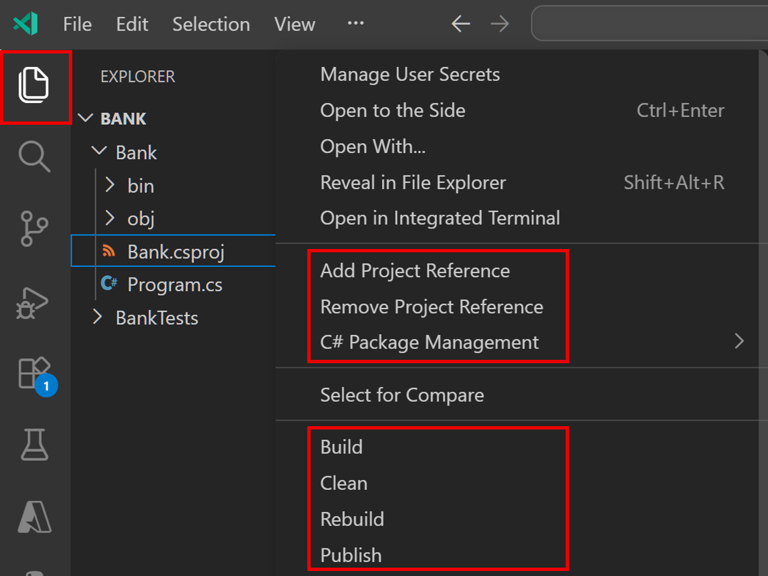
Task: Click the back navigation arrow
Action: [x=461, y=24]
